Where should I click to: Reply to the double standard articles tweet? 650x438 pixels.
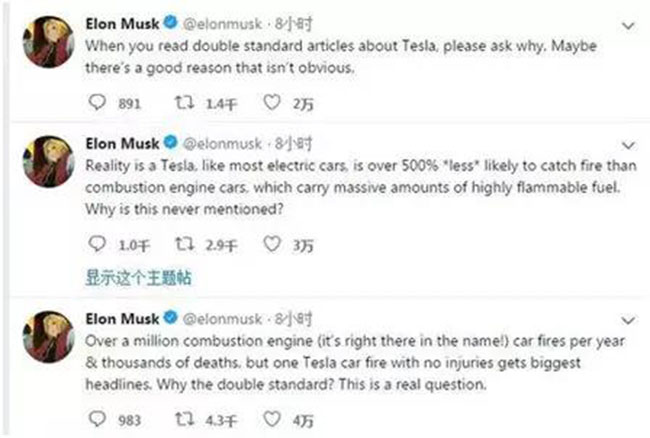click(97, 102)
